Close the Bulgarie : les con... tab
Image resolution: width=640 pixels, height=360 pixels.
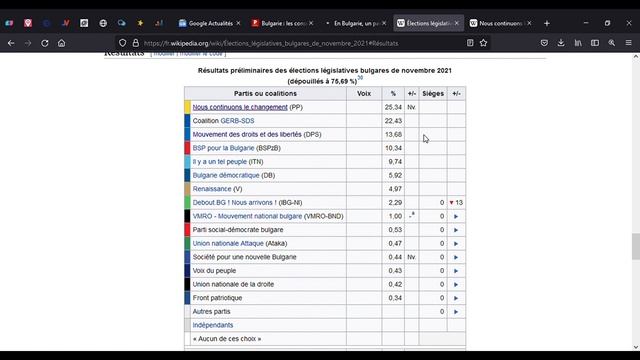click(311, 23)
